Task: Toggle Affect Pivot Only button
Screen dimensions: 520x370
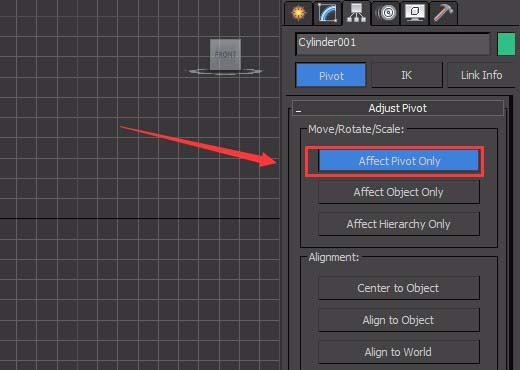Action: (x=399, y=161)
